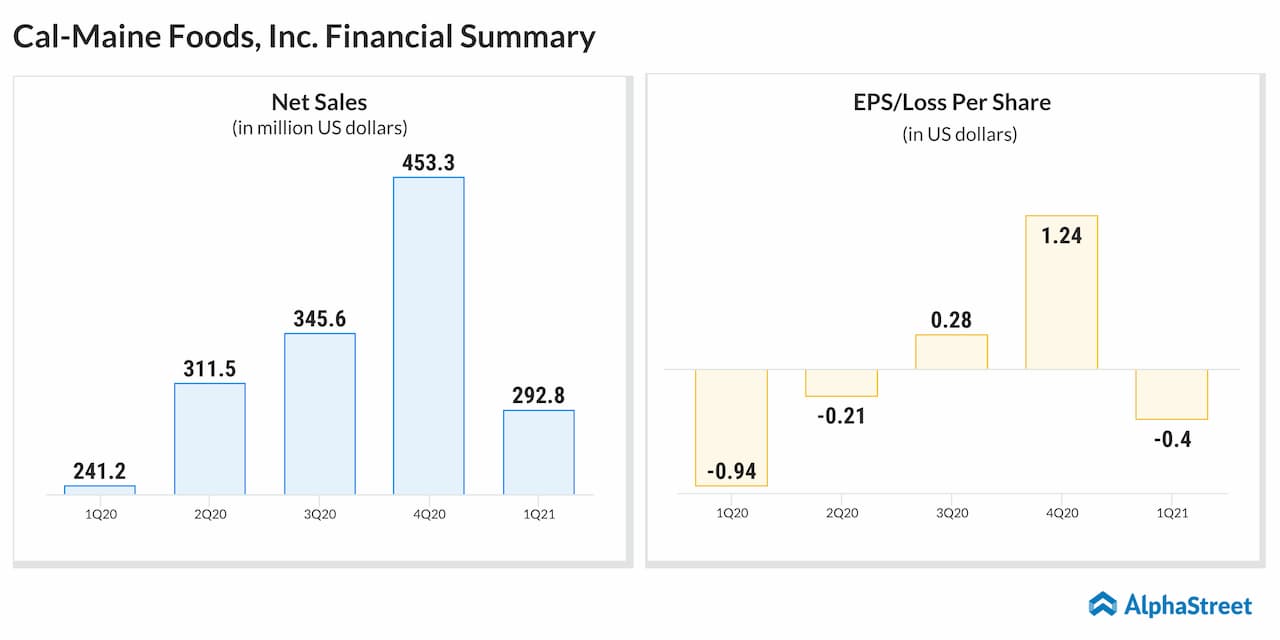Click the AlphaStreet logo icon
The height and width of the screenshot is (640, 1280).
pos(1102,604)
